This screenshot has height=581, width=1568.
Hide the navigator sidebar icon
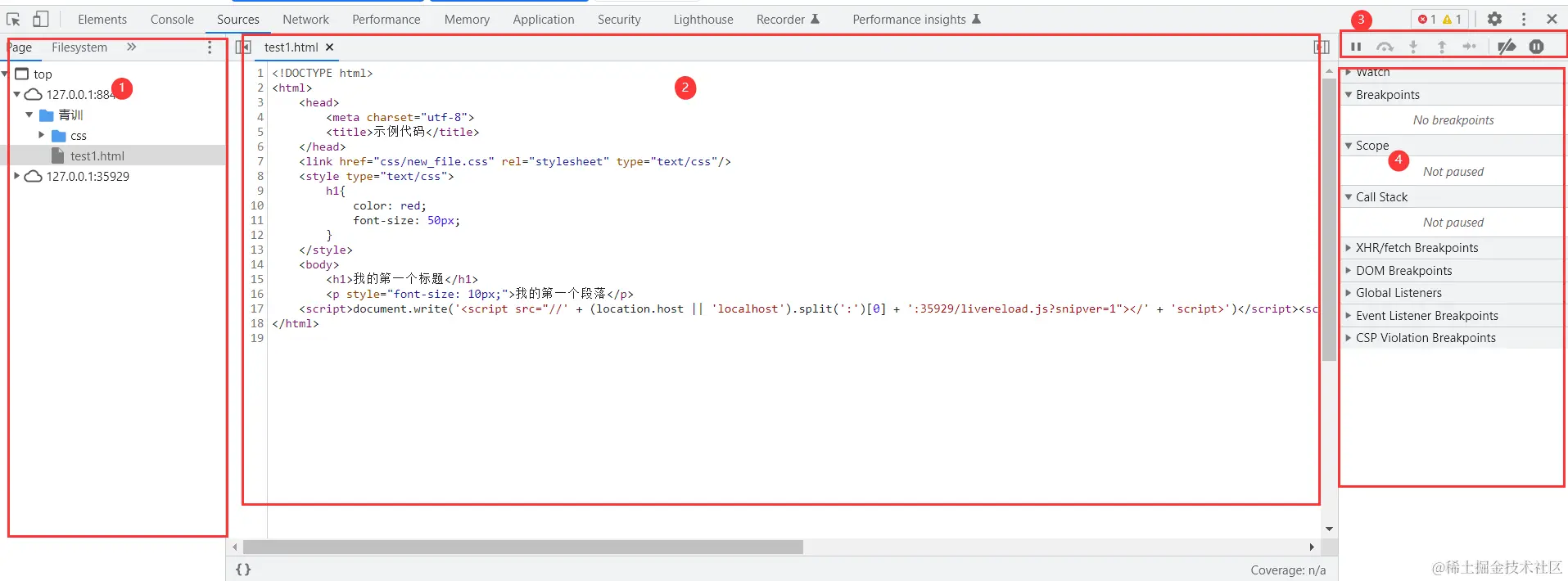pos(242,47)
